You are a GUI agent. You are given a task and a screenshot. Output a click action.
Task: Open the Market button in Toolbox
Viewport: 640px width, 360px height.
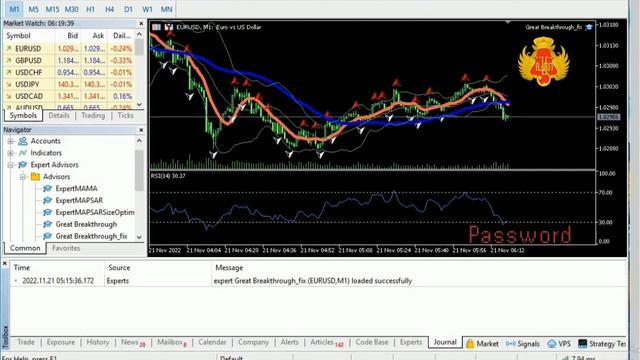pyautogui.click(x=482, y=344)
